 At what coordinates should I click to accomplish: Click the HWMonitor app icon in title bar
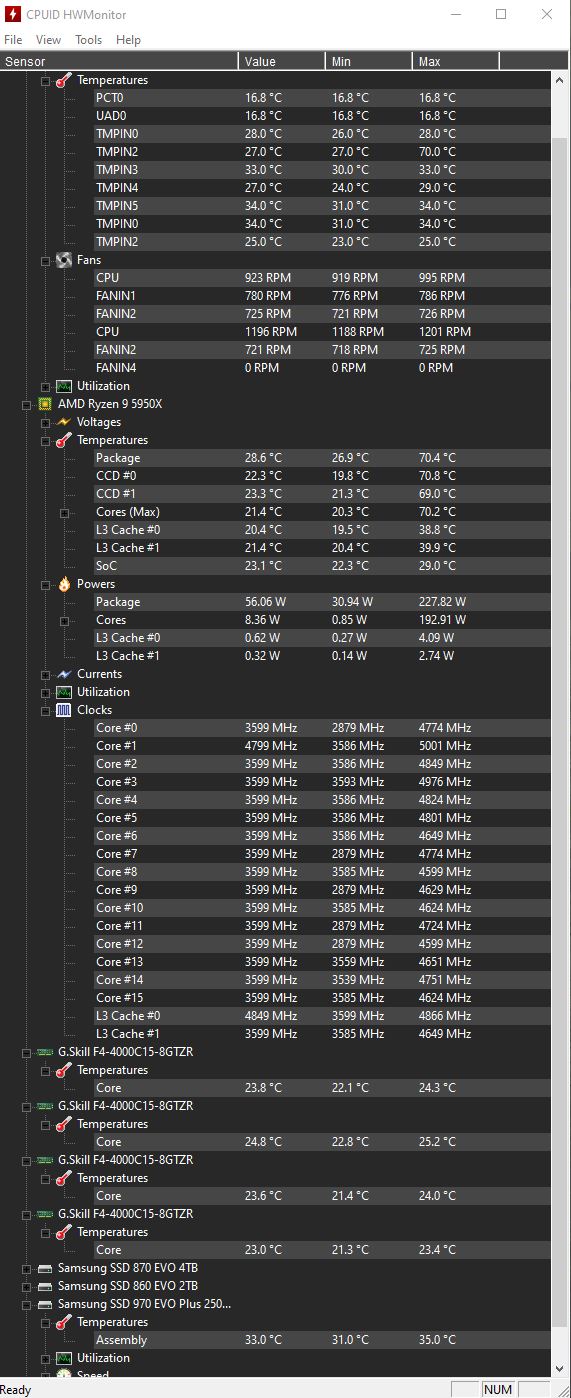14,15
